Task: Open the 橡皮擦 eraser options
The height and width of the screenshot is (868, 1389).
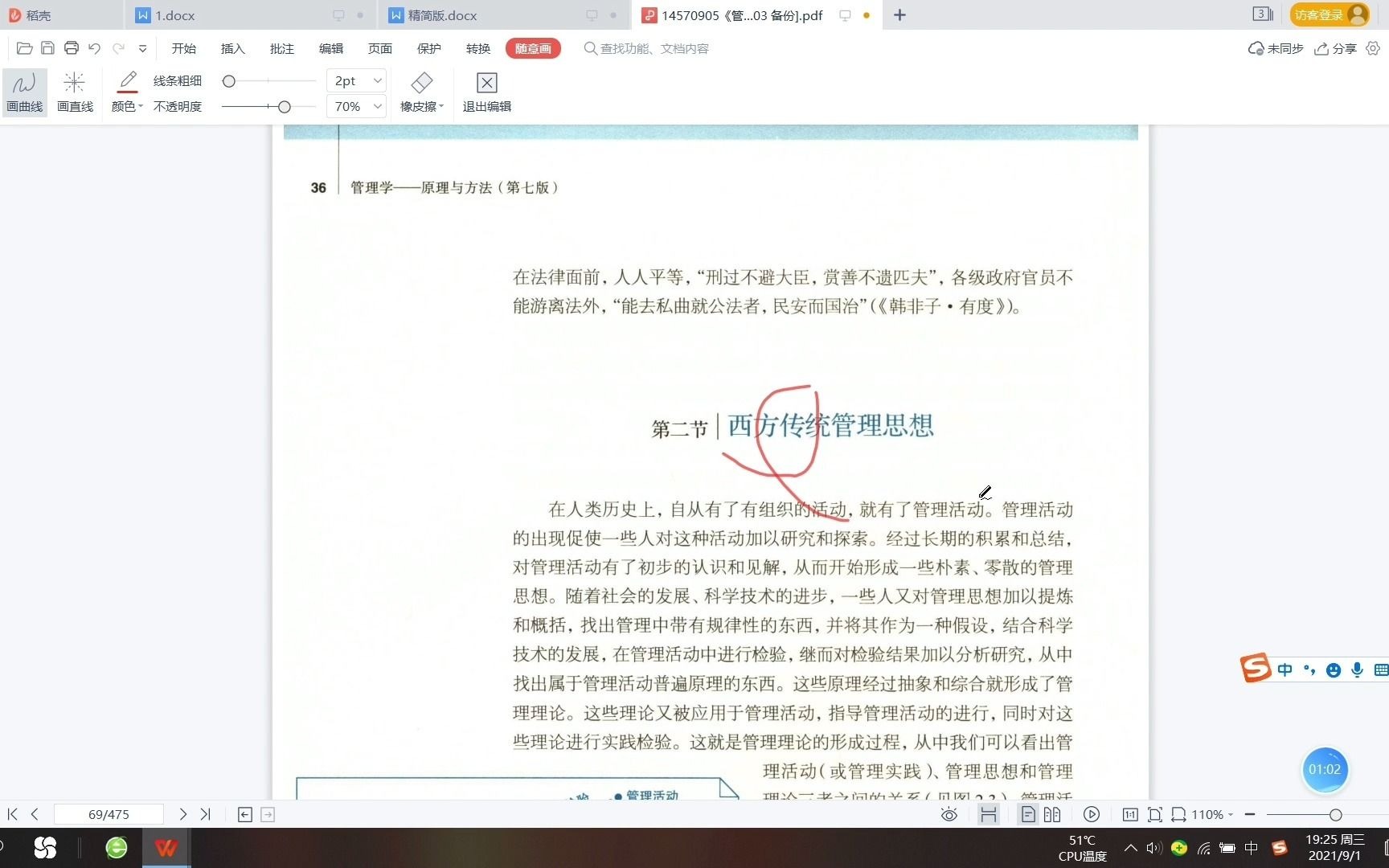Action: click(422, 92)
